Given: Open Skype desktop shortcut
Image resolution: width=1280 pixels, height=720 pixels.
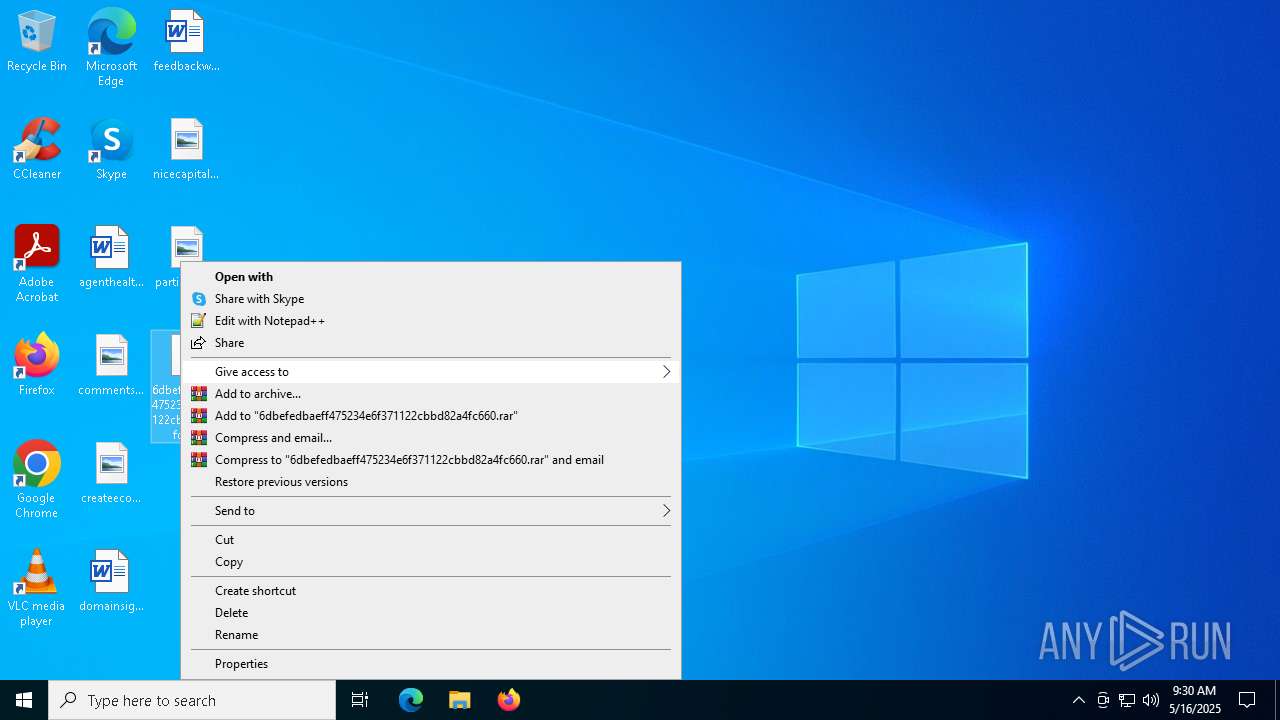Looking at the screenshot, I should coord(111,150).
